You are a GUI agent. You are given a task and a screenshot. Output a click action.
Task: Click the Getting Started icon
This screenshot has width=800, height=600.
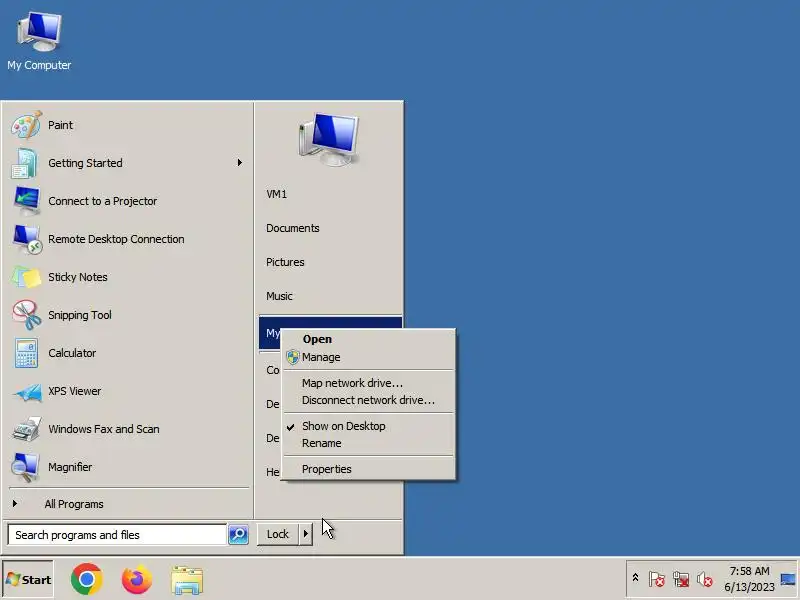(25, 163)
